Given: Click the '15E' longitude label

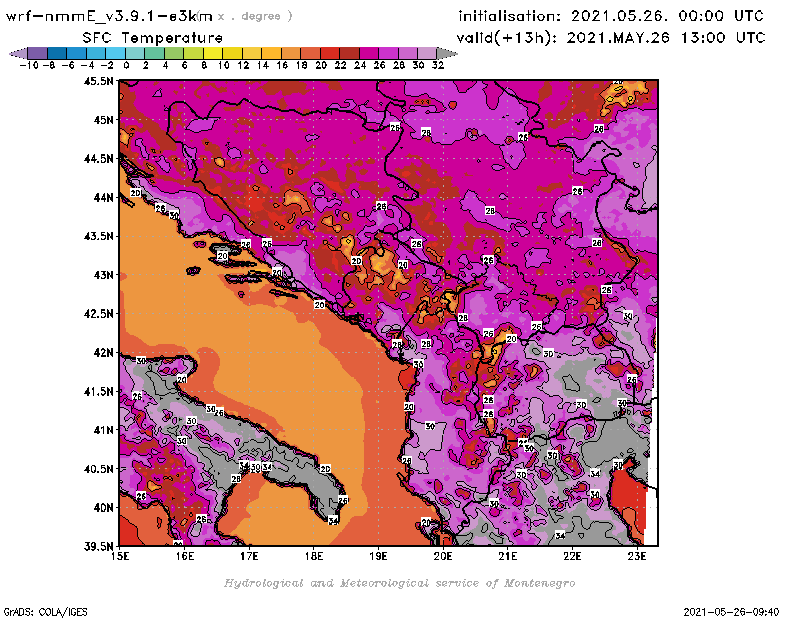Looking at the screenshot, I should (x=120, y=556).
